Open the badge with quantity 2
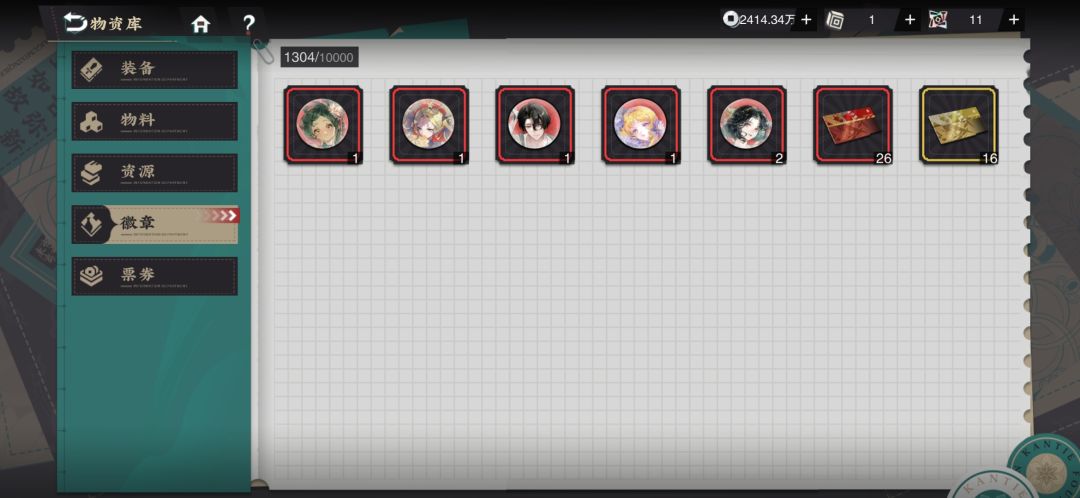 pos(747,125)
